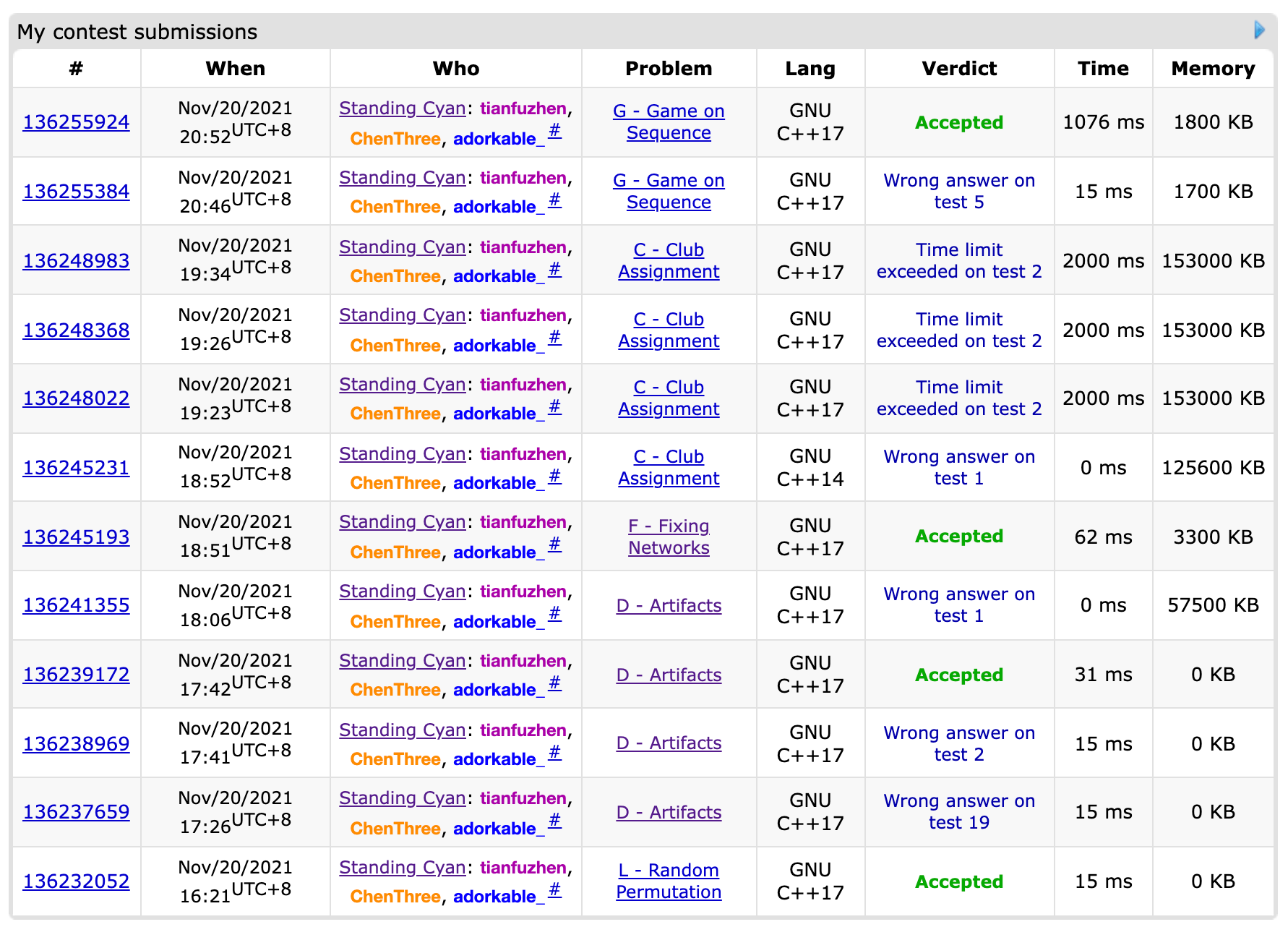
Task: Open submission 136245193
Action: point(76,537)
